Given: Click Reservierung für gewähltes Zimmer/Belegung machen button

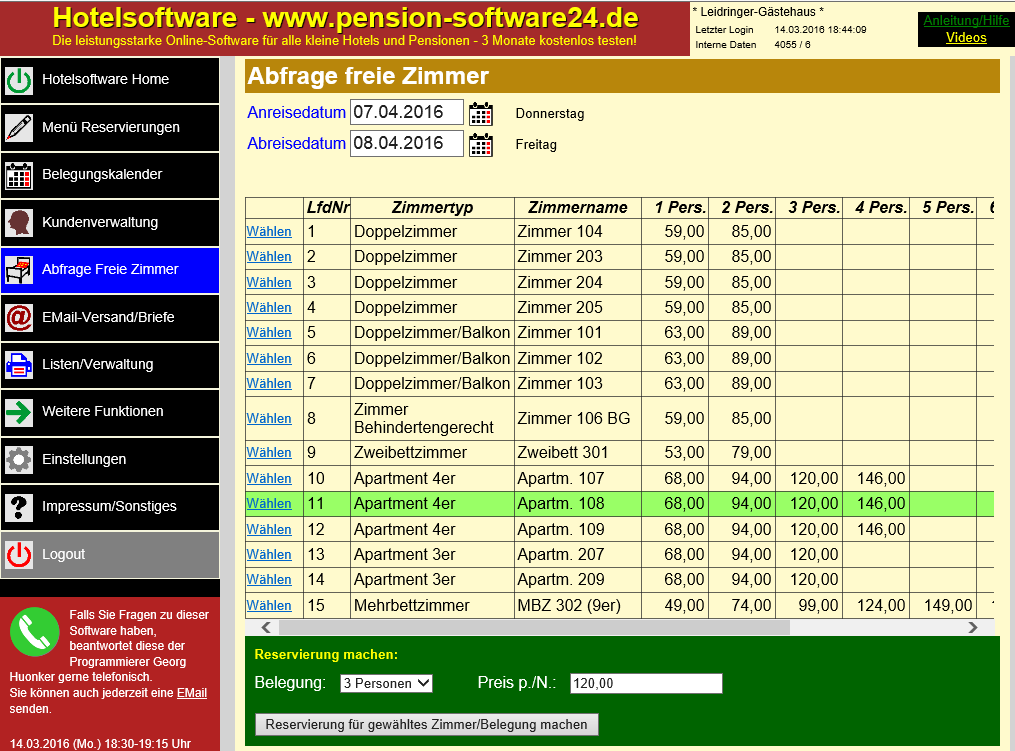Looking at the screenshot, I should 427,724.
